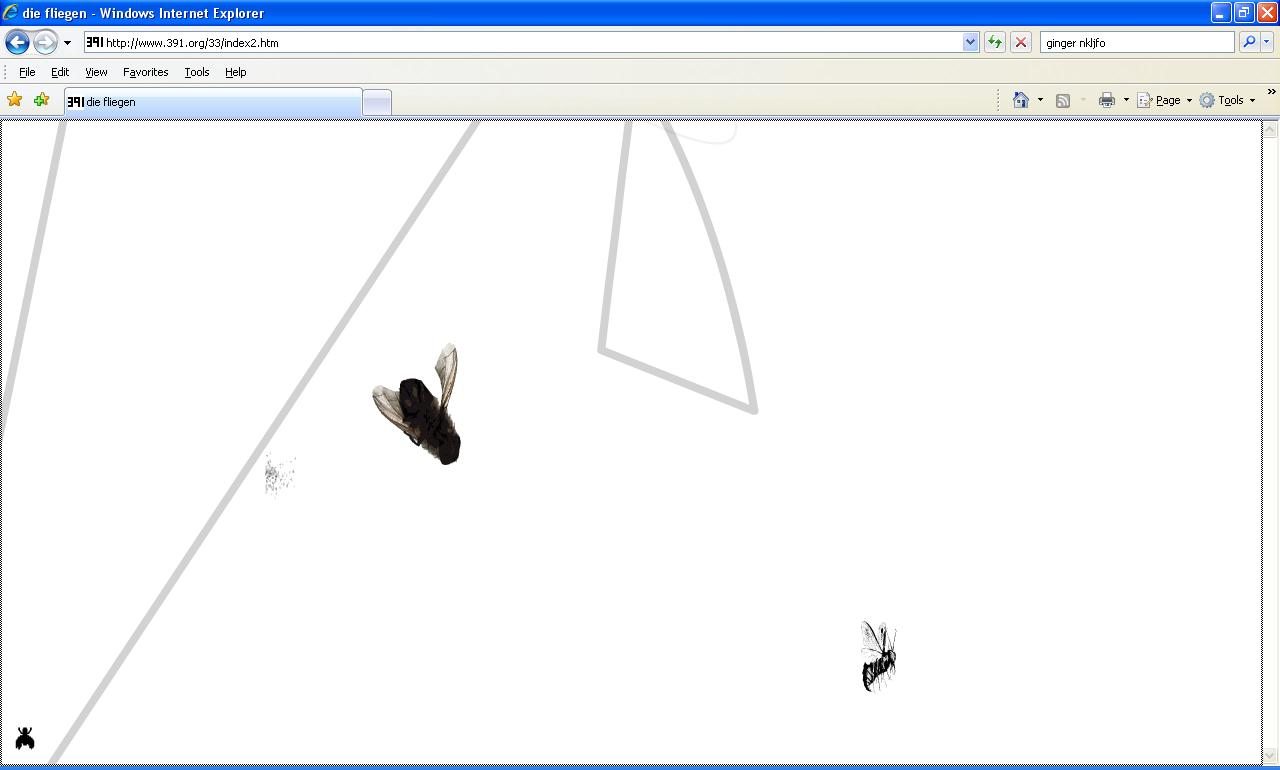Show more command bar items chevron

click(1271, 92)
